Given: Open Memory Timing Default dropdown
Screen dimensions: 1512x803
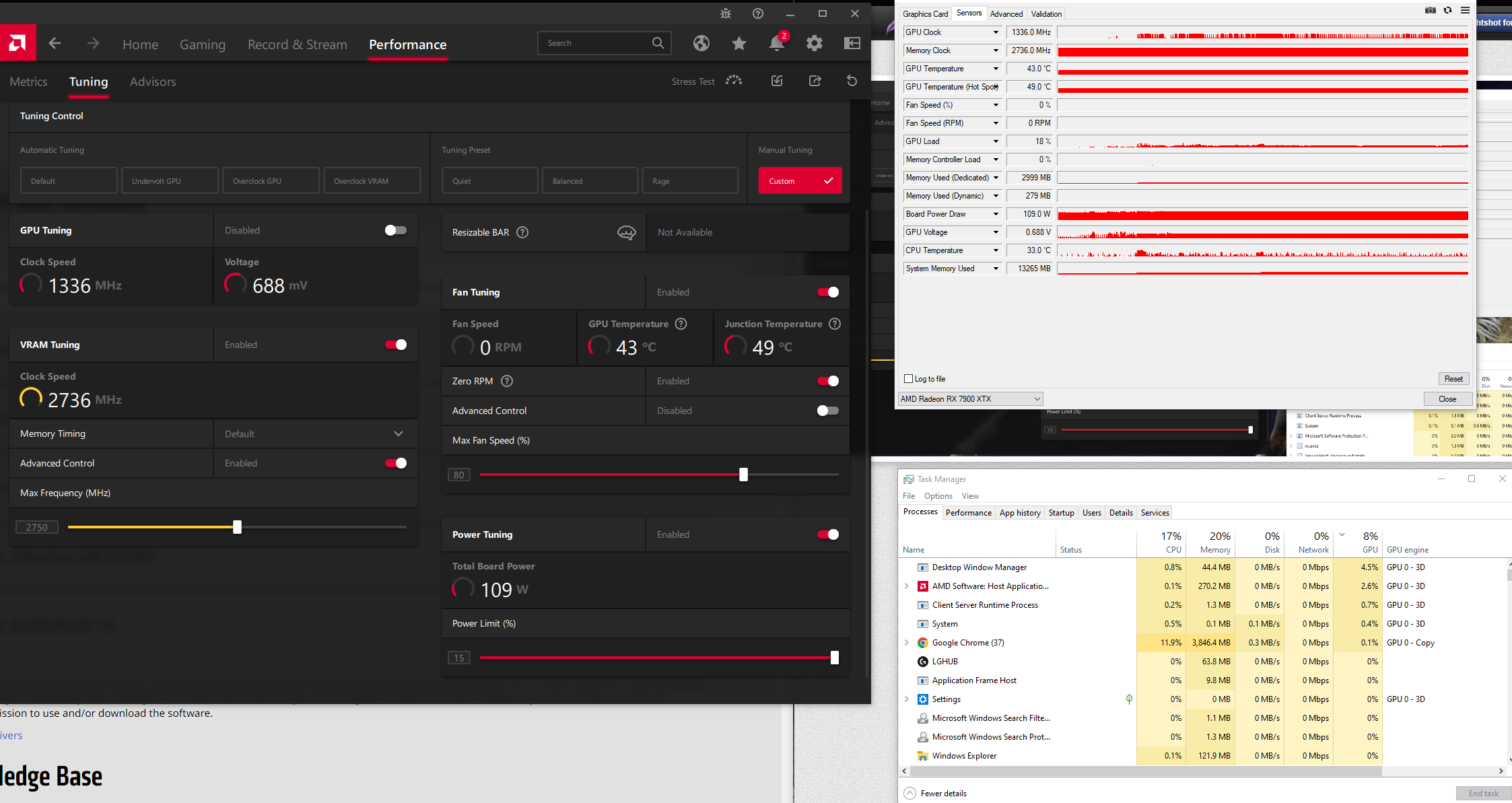Looking at the screenshot, I should 315,433.
